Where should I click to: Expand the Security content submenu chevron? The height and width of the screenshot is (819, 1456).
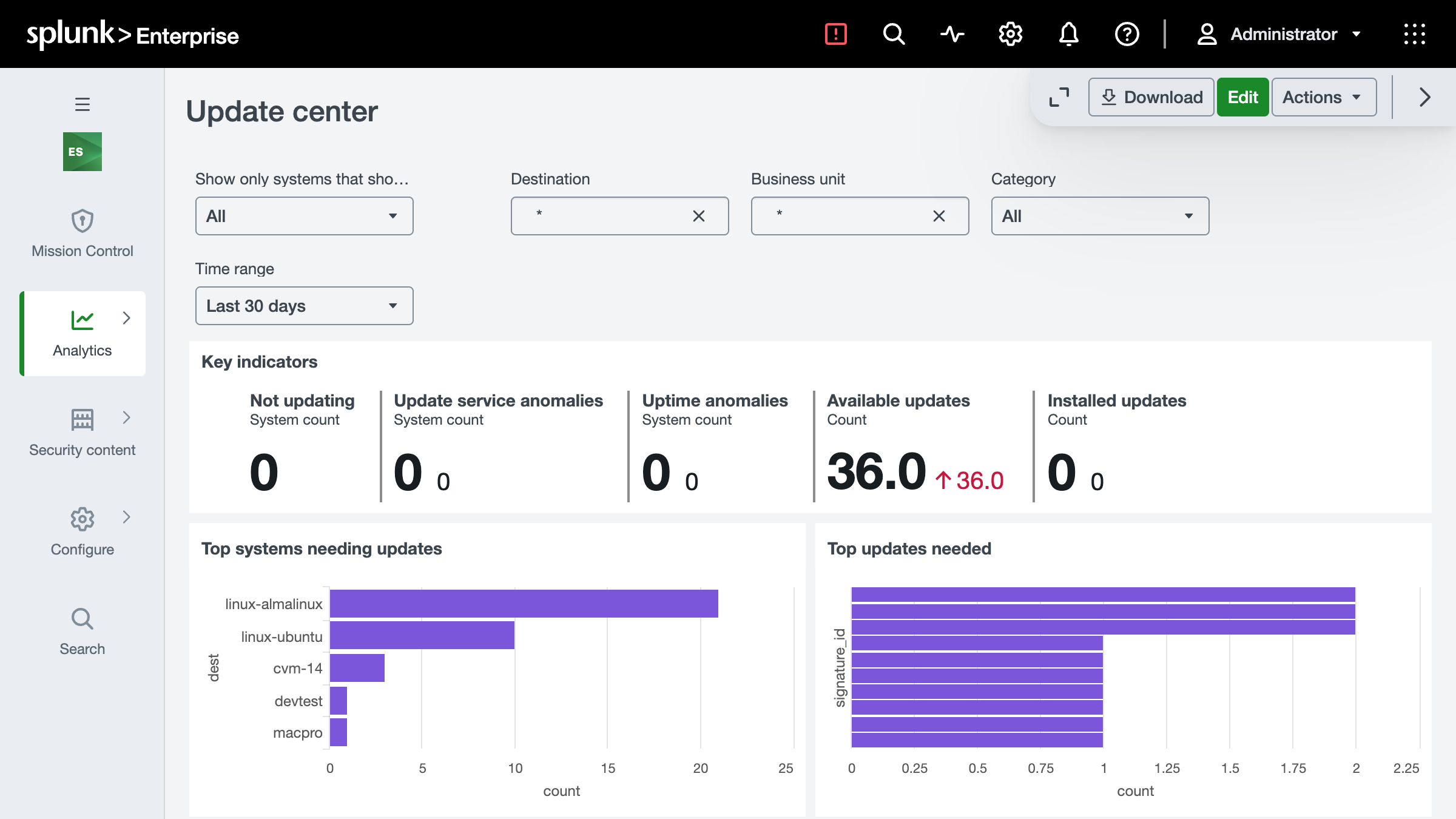126,417
